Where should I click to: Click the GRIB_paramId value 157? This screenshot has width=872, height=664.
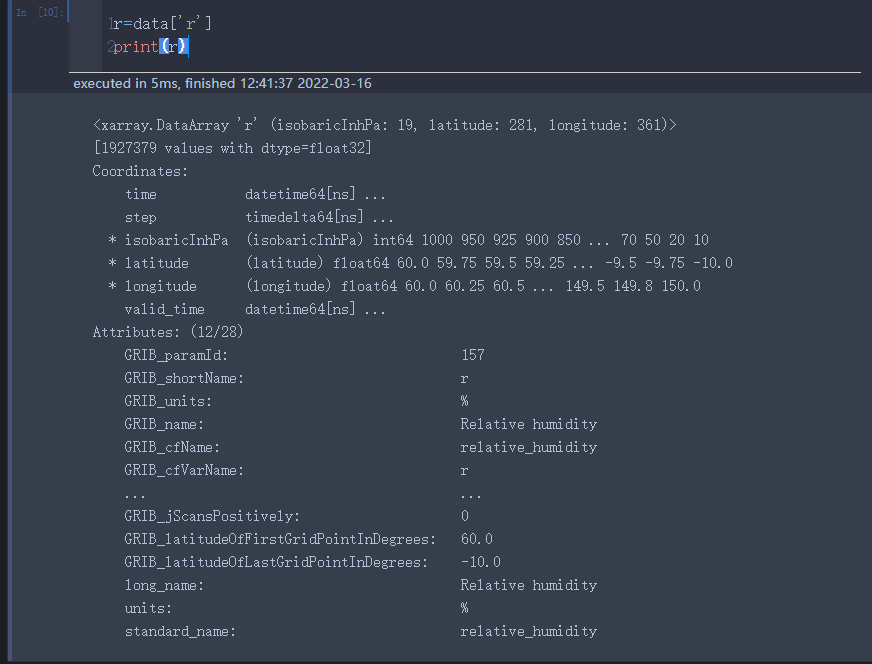(x=473, y=355)
